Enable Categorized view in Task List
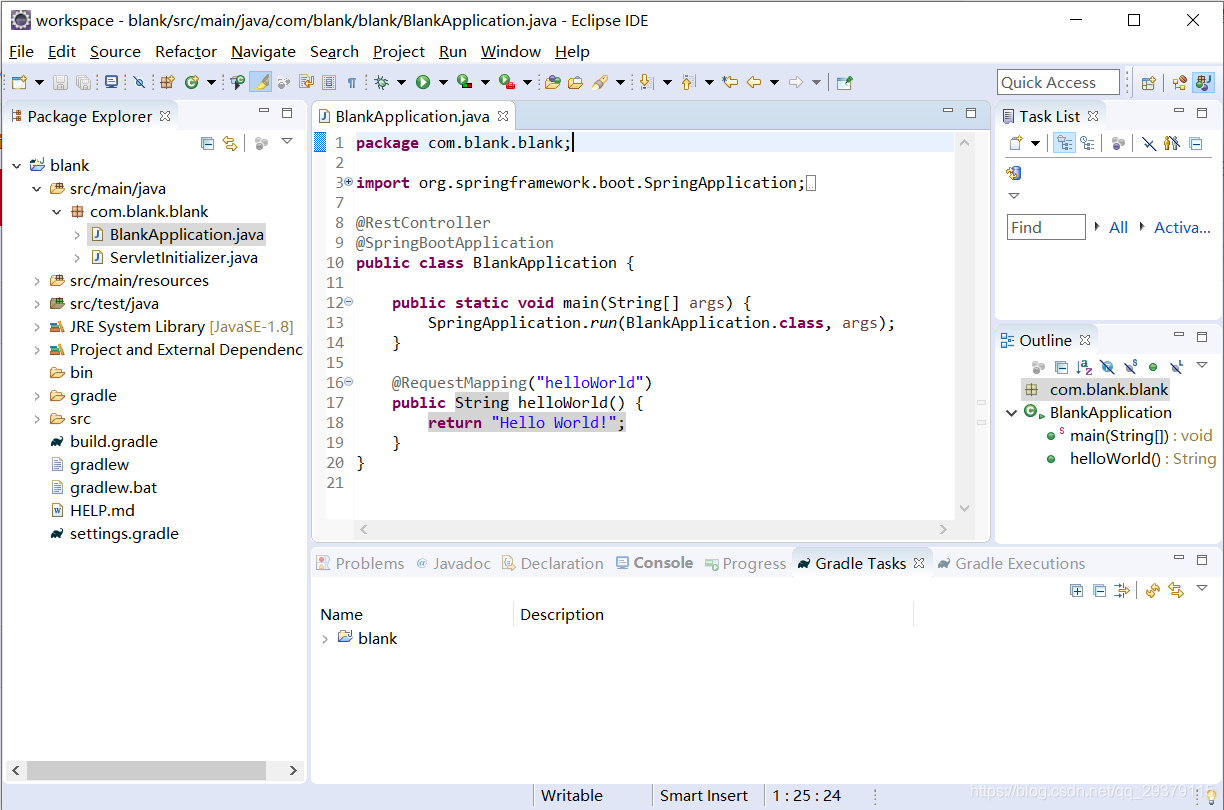 pos(1064,143)
